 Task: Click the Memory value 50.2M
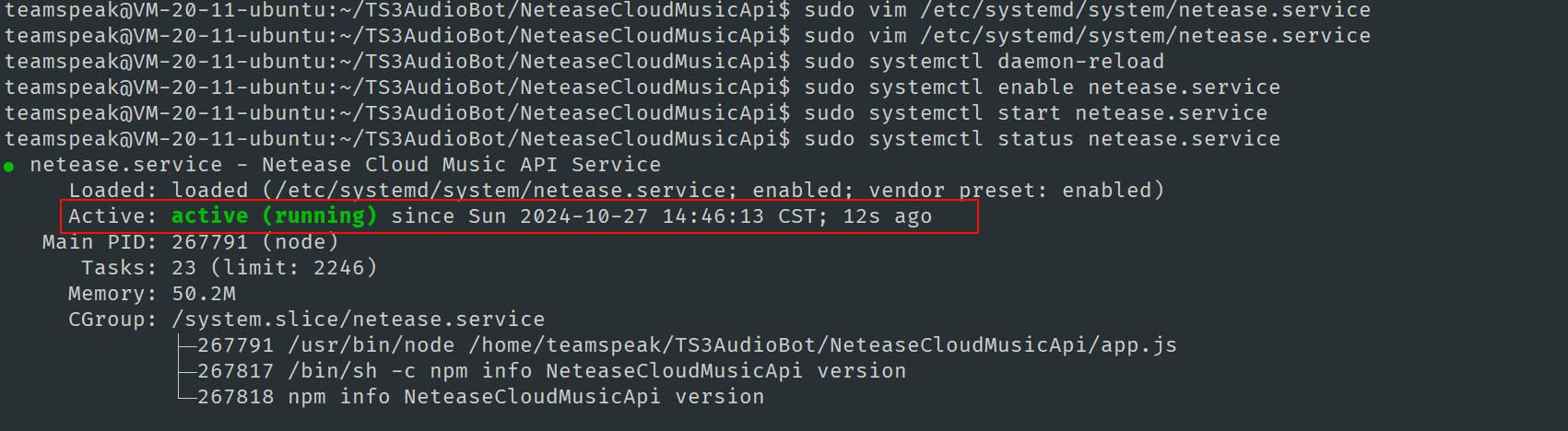tap(204, 294)
